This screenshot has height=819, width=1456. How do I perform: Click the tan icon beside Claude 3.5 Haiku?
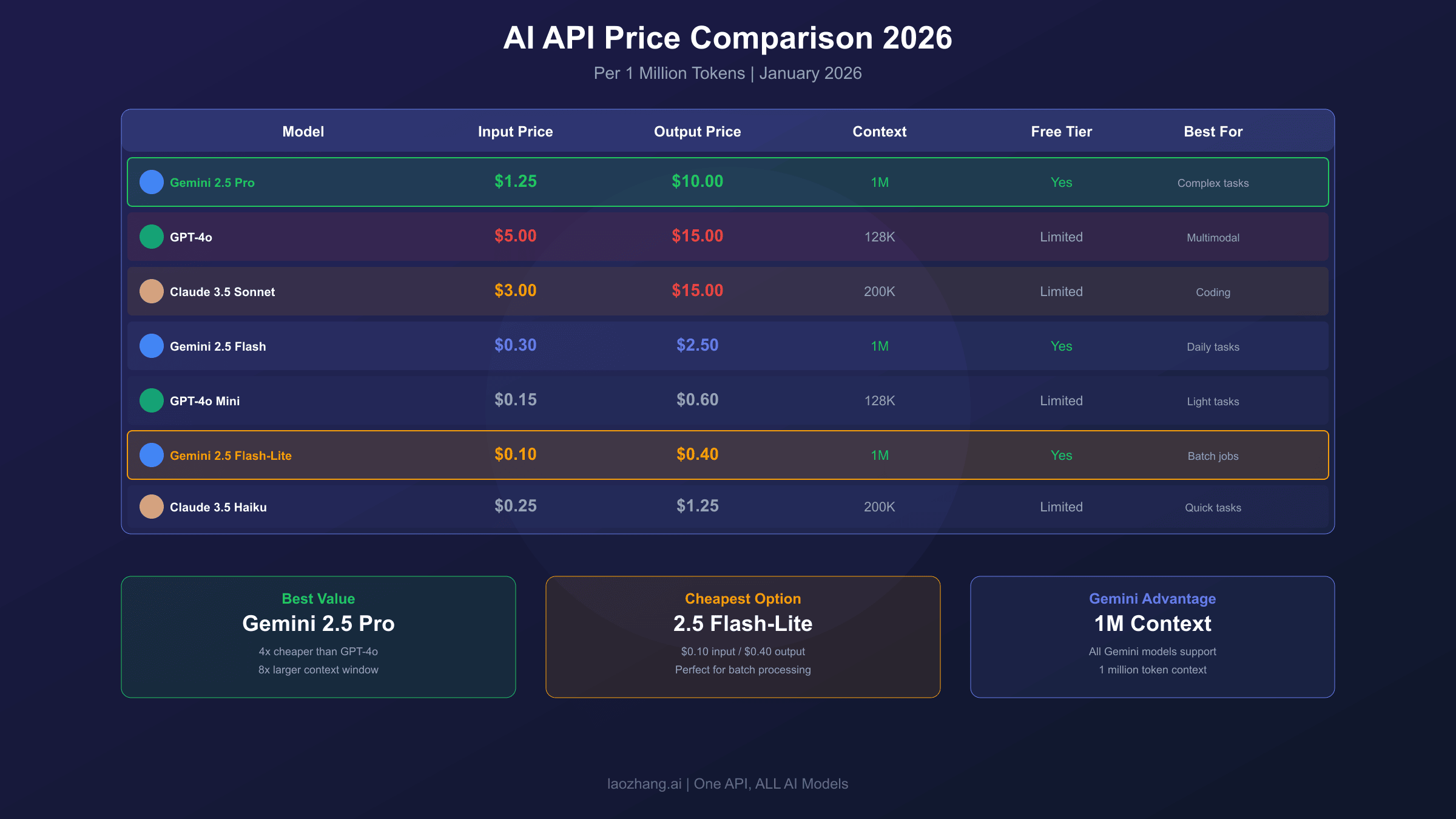pyautogui.click(x=152, y=507)
